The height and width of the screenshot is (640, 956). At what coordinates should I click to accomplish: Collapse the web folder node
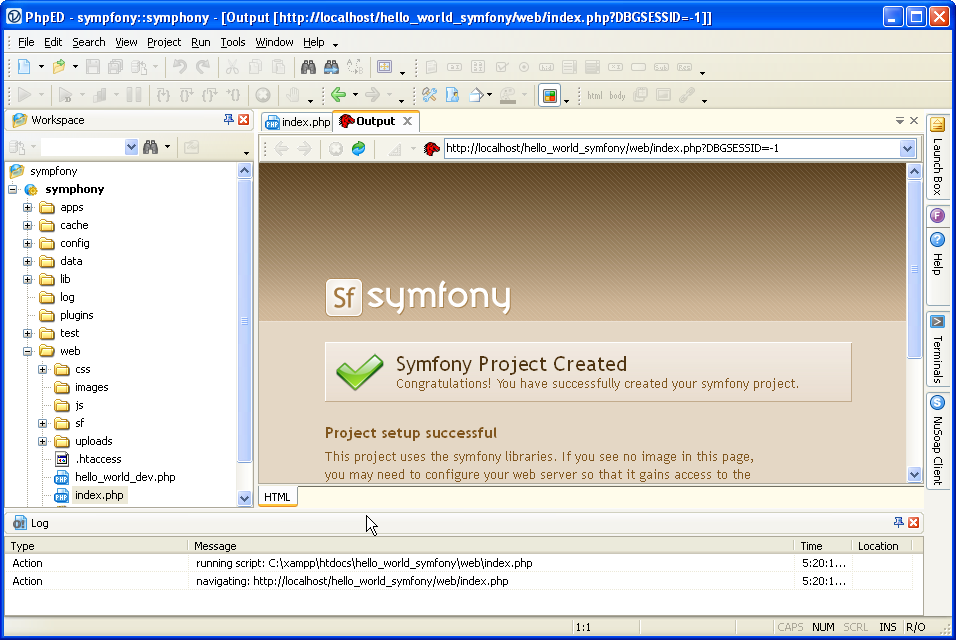tap(28, 351)
